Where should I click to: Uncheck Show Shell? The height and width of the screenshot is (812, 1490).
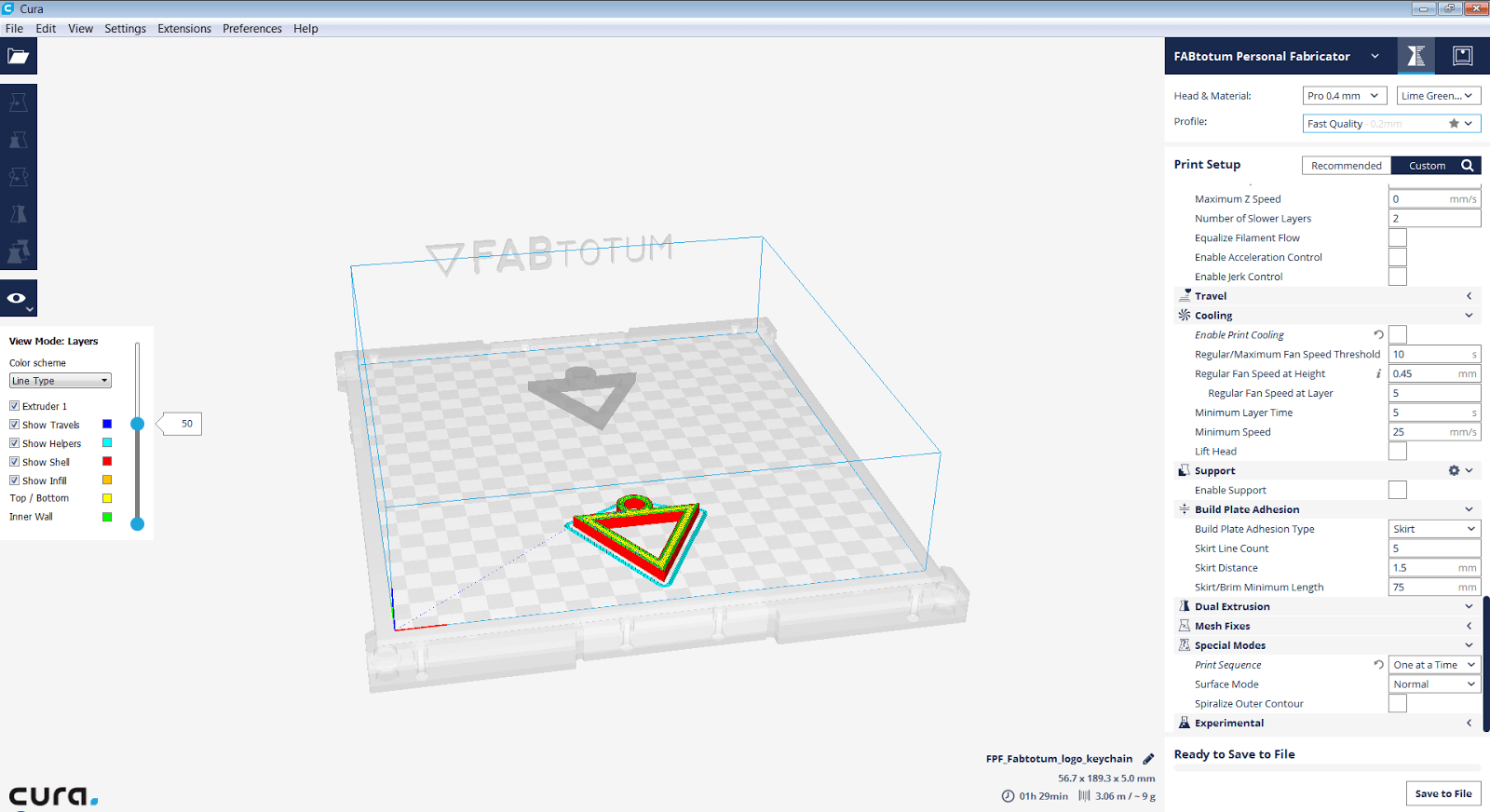(x=15, y=462)
